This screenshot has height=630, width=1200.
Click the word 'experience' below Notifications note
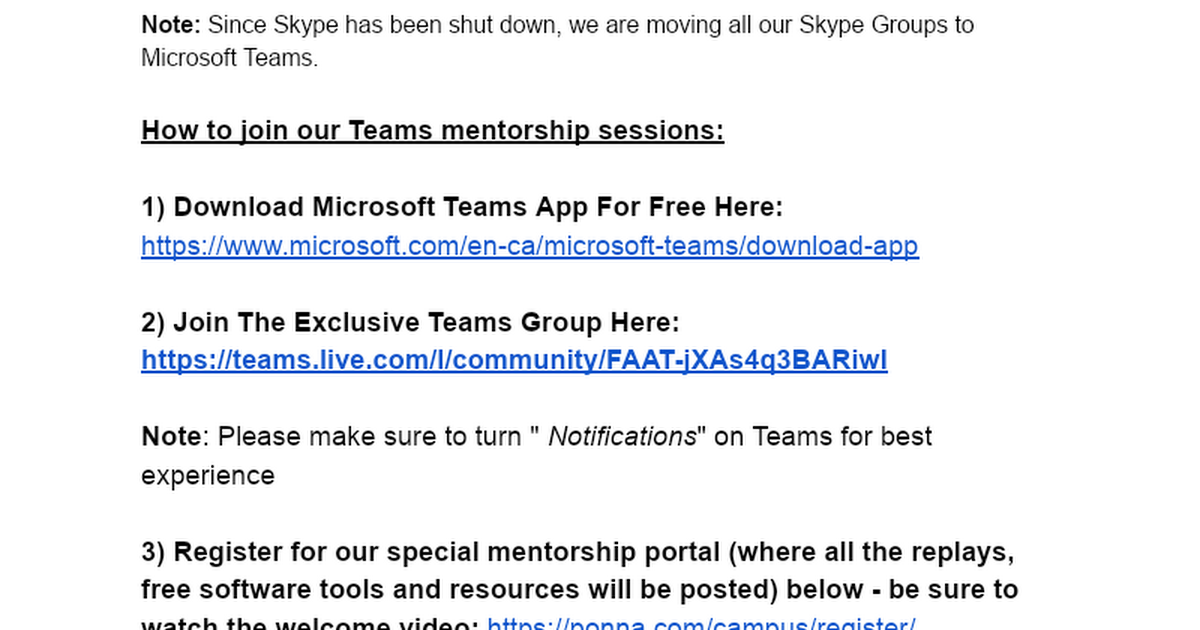point(207,476)
